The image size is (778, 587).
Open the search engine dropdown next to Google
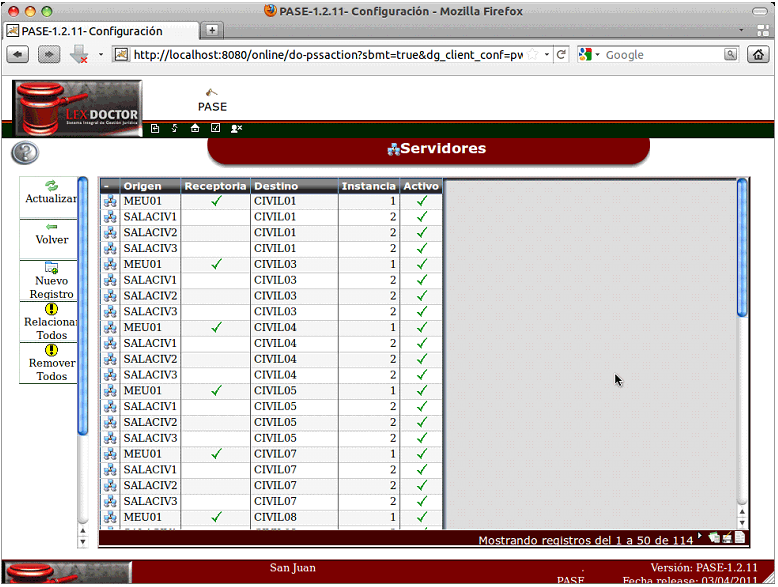(x=590, y=54)
